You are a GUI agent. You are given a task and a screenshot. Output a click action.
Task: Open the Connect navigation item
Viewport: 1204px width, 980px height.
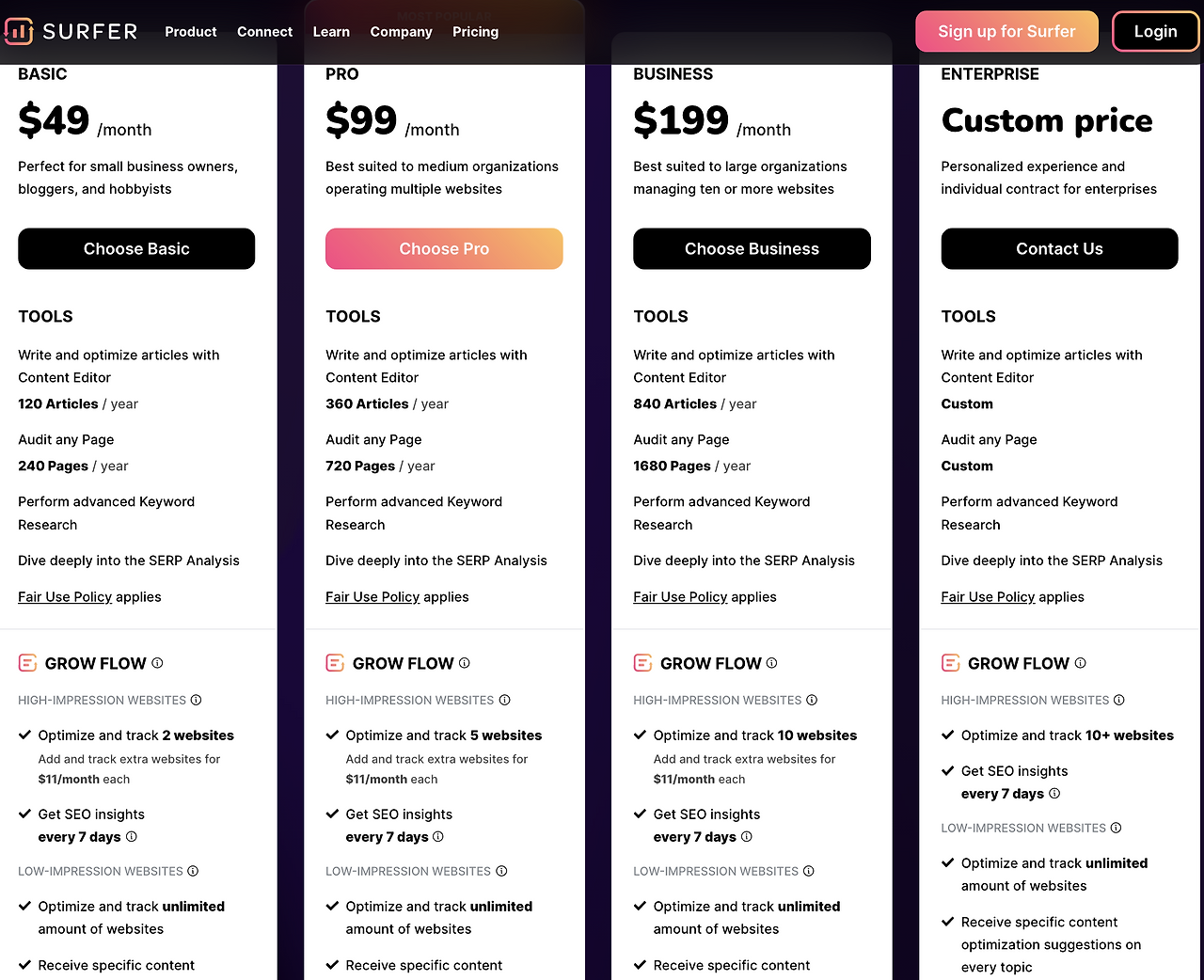point(264,32)
